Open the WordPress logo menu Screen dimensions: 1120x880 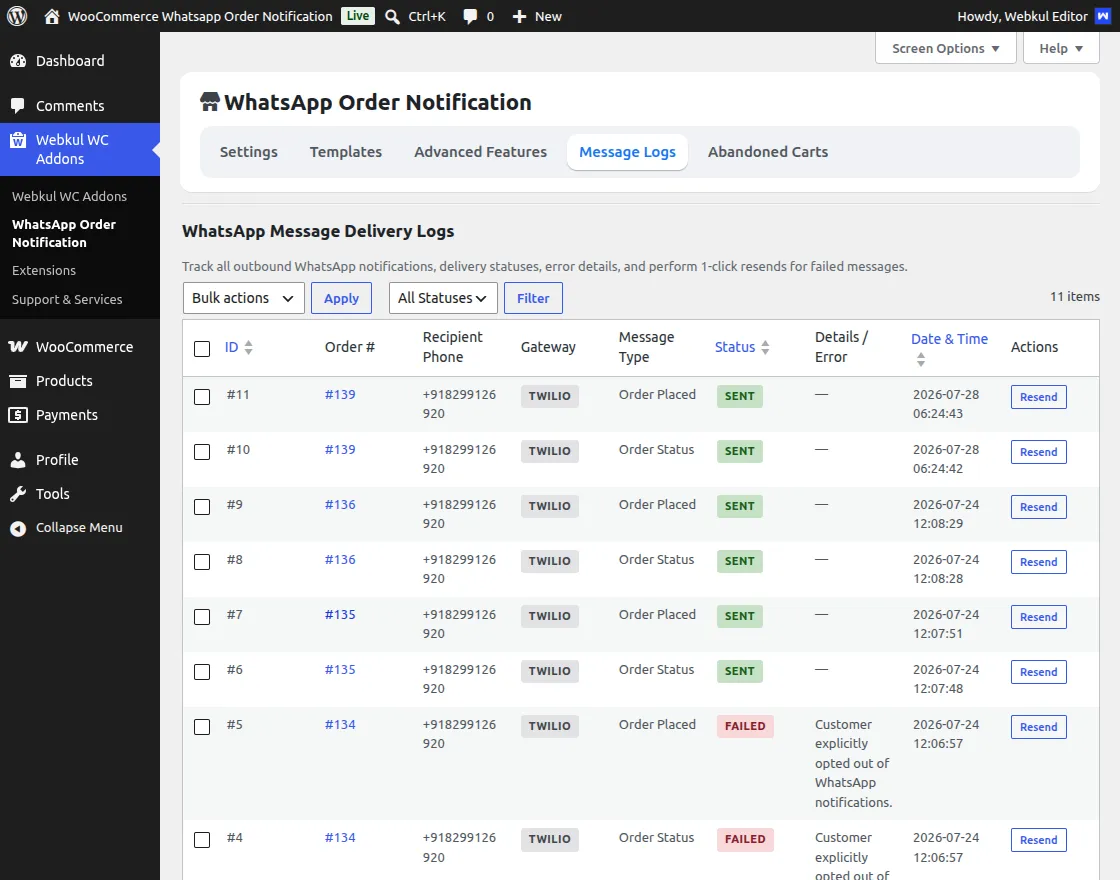(17, 16)
